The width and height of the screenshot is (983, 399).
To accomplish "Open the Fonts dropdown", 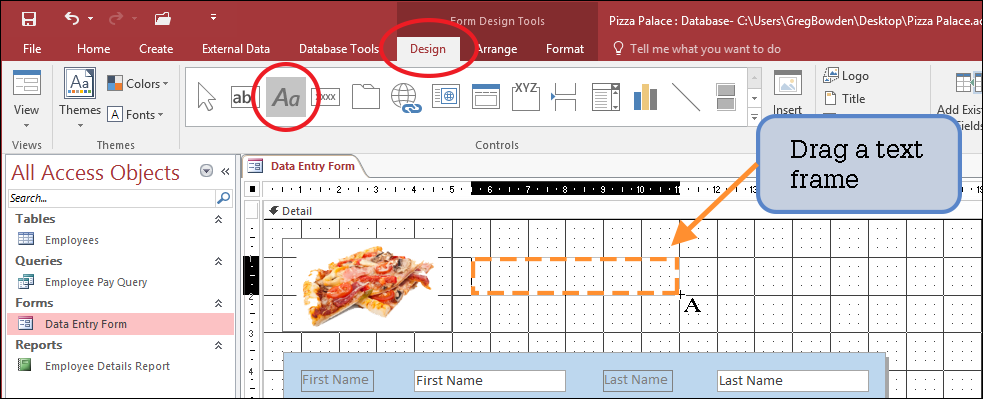I will click(x=135, y=114).
